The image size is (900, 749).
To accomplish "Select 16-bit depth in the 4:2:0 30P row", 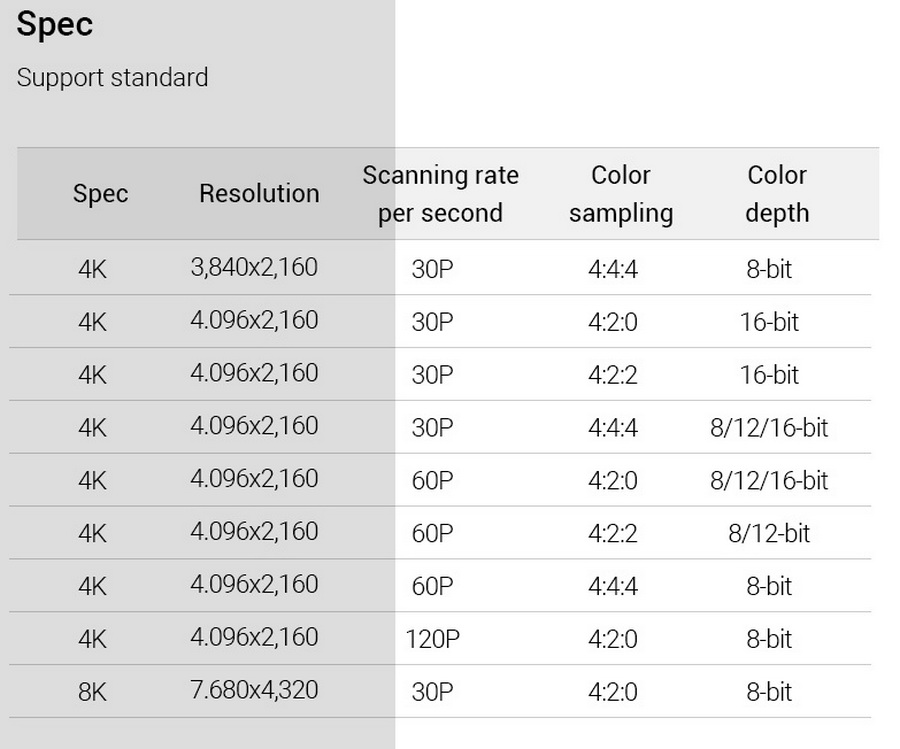I will tap(769, 322).
